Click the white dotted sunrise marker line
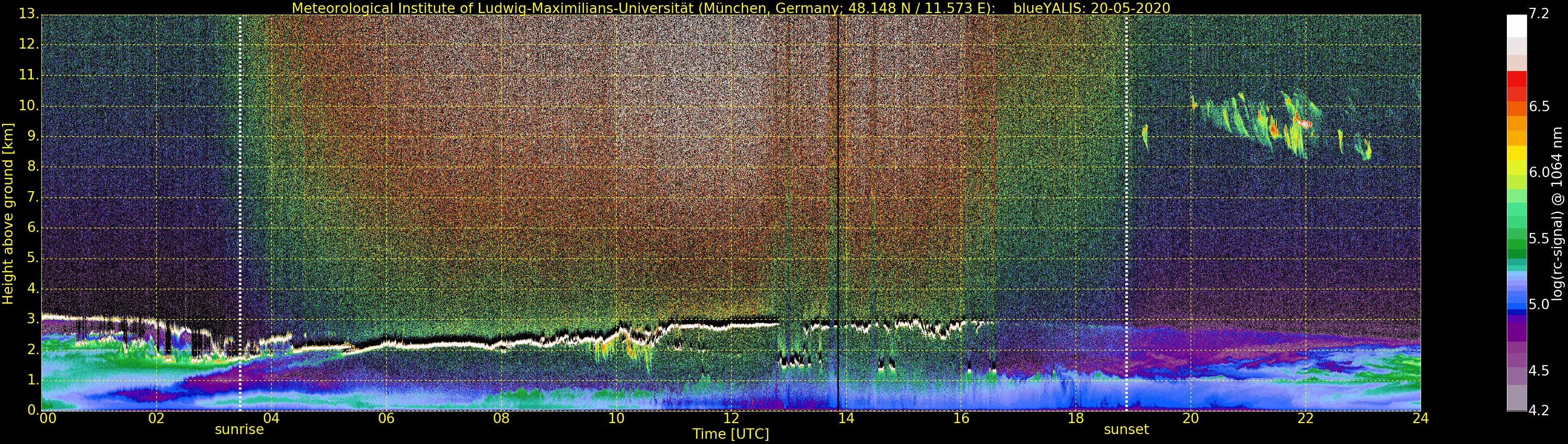Viewport: 1568px width, 444px height. click(x=240, y=213)
